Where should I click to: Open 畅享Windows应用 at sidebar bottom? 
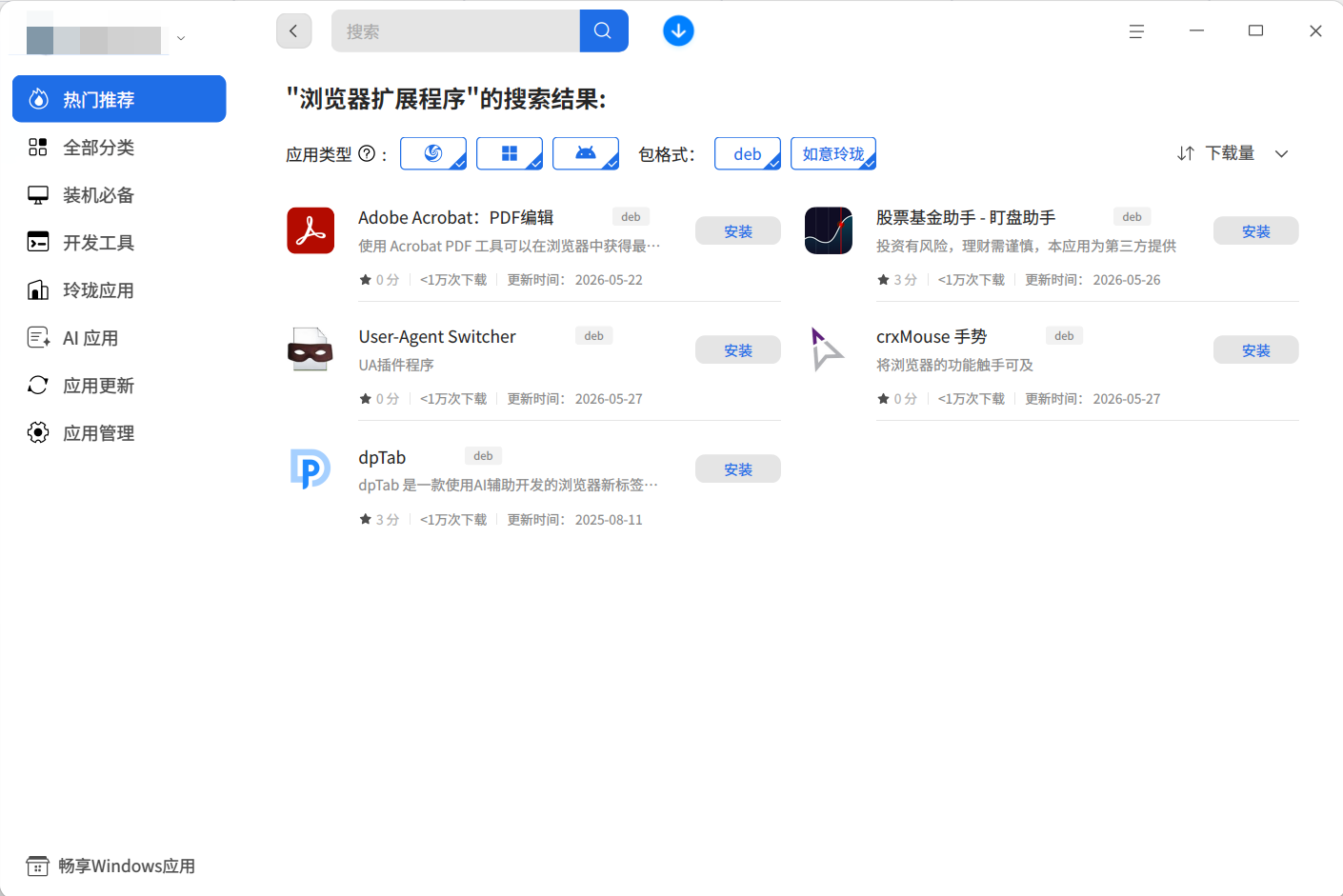pyautogui.click(x=110, y=866)
